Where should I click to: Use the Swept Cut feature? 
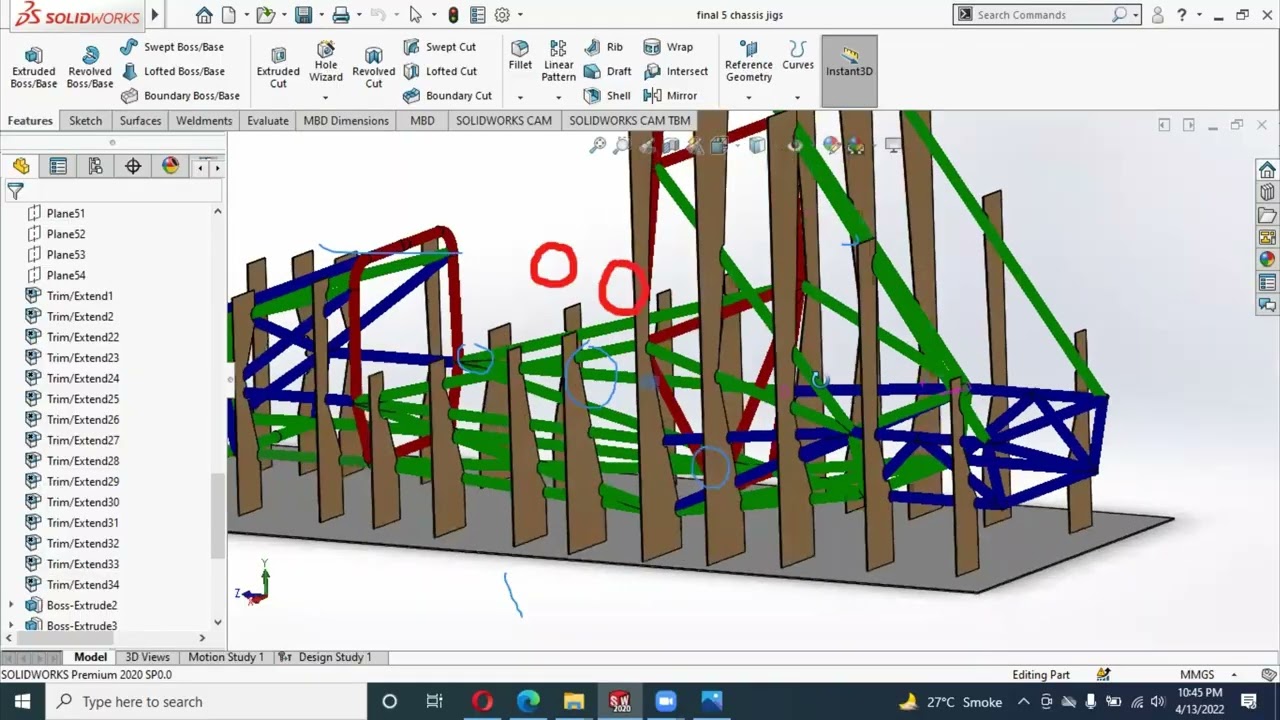point(440,47)
